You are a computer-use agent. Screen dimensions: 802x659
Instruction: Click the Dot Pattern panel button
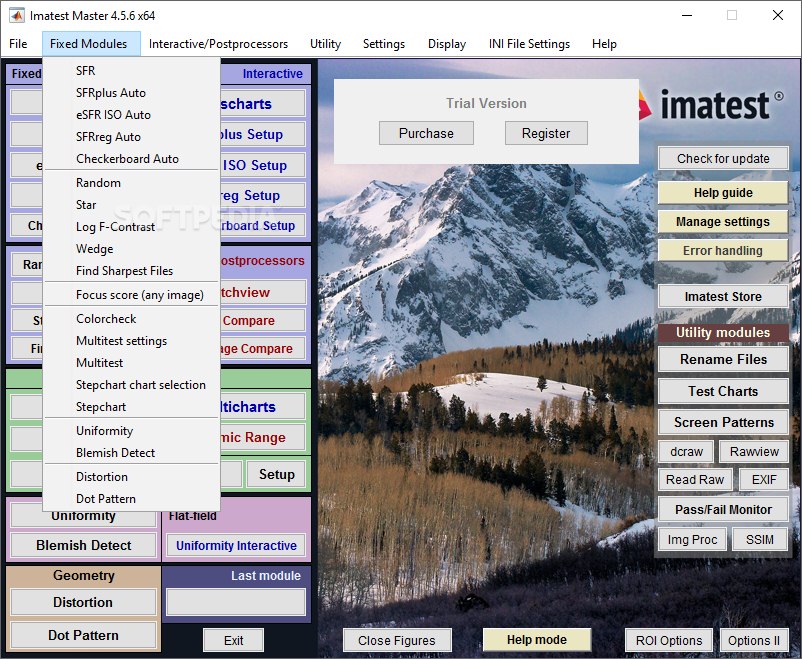83,635
